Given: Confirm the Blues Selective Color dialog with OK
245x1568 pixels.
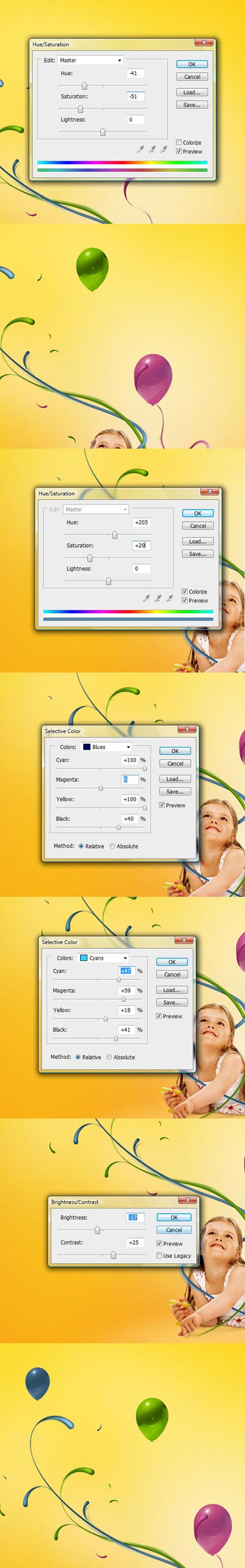Looking at the screenshot, I should 175,751.
